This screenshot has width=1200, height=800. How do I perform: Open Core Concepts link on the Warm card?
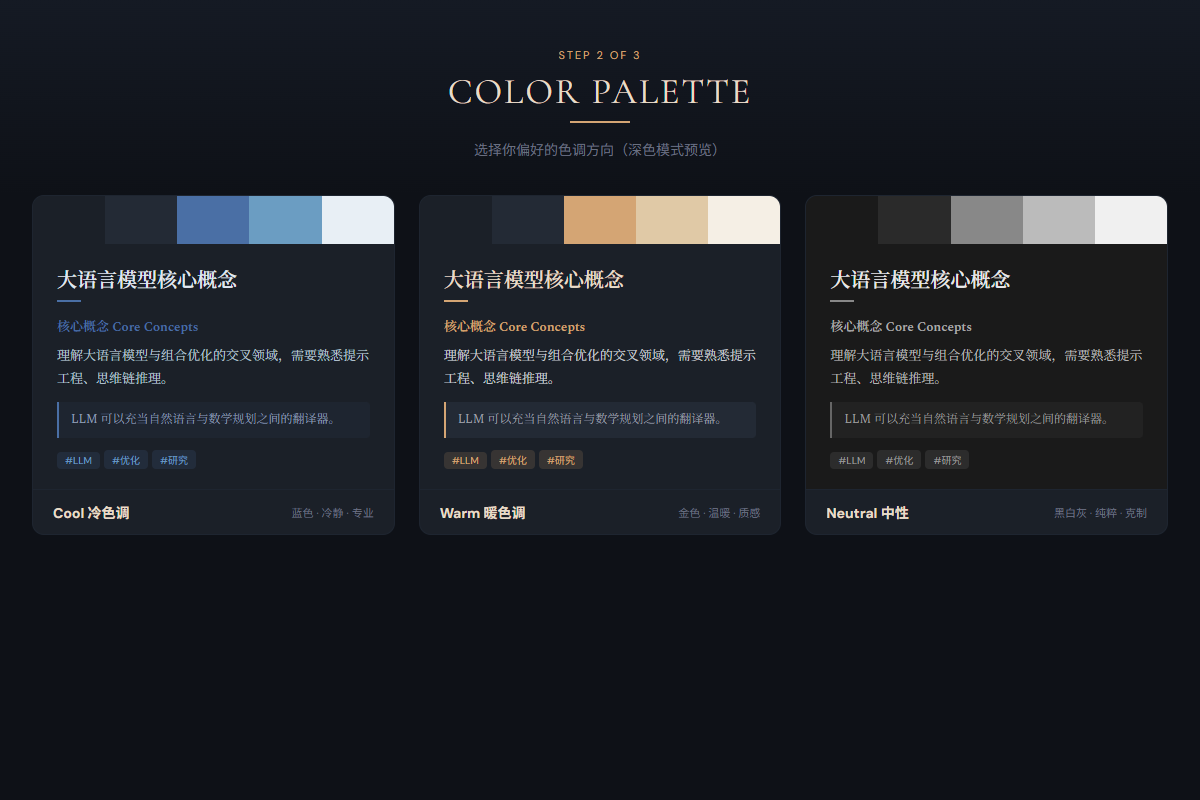tap(513, 326)
